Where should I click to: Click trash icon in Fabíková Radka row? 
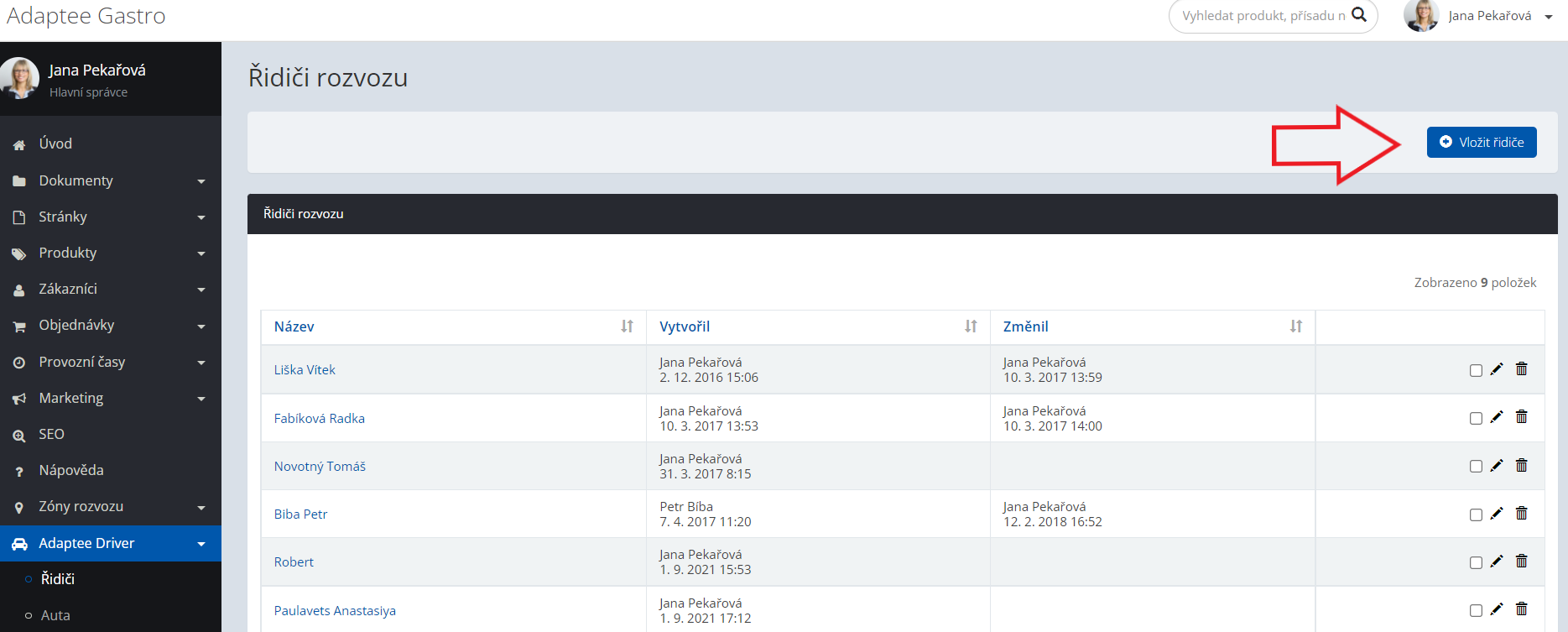pyautogui.click(x=1522, y=417)
